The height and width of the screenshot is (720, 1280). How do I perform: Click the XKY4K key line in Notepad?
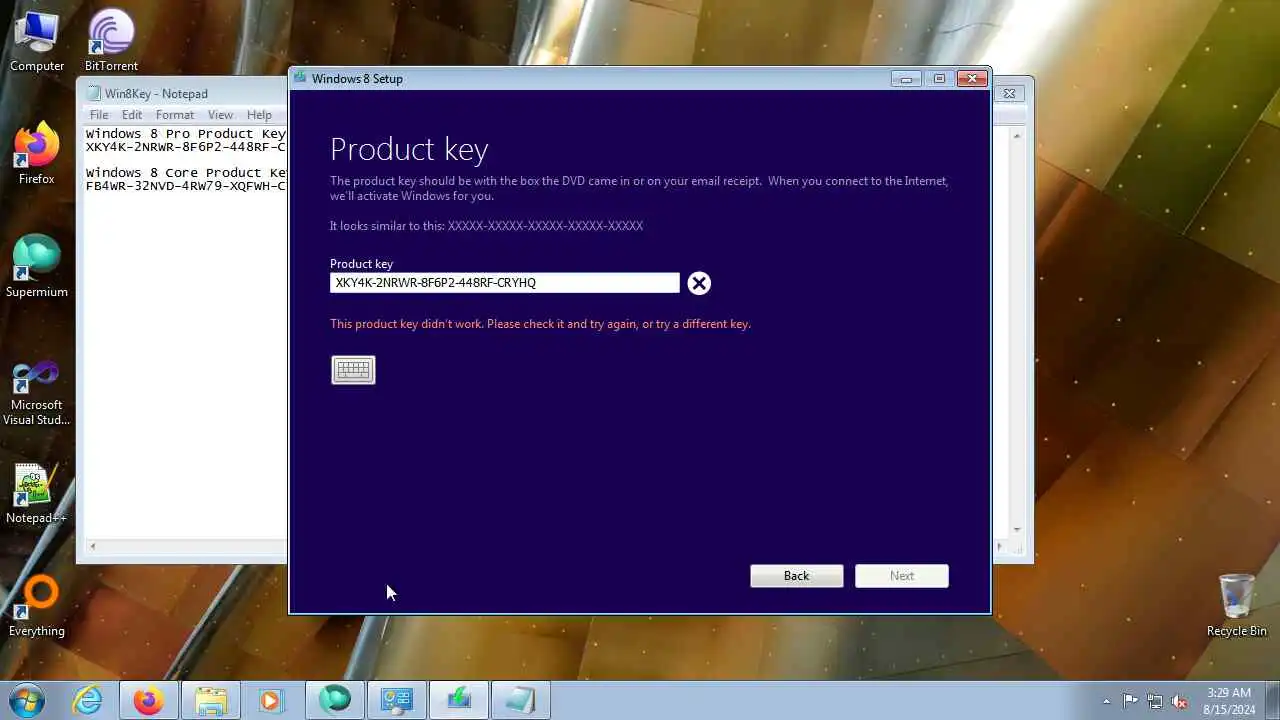coord(186,147)
